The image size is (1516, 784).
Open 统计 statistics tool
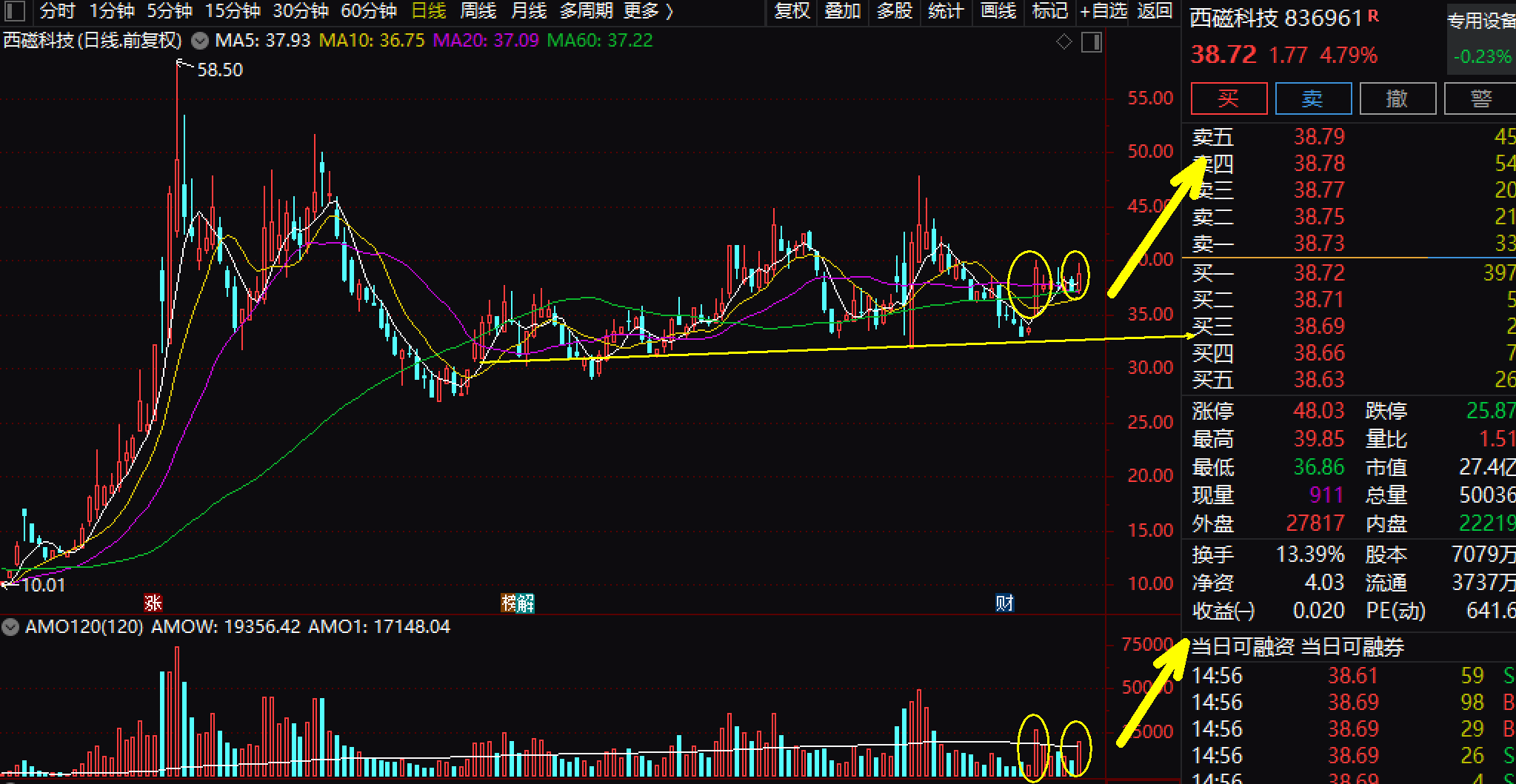pyautogui.click(x=946, y=11)
